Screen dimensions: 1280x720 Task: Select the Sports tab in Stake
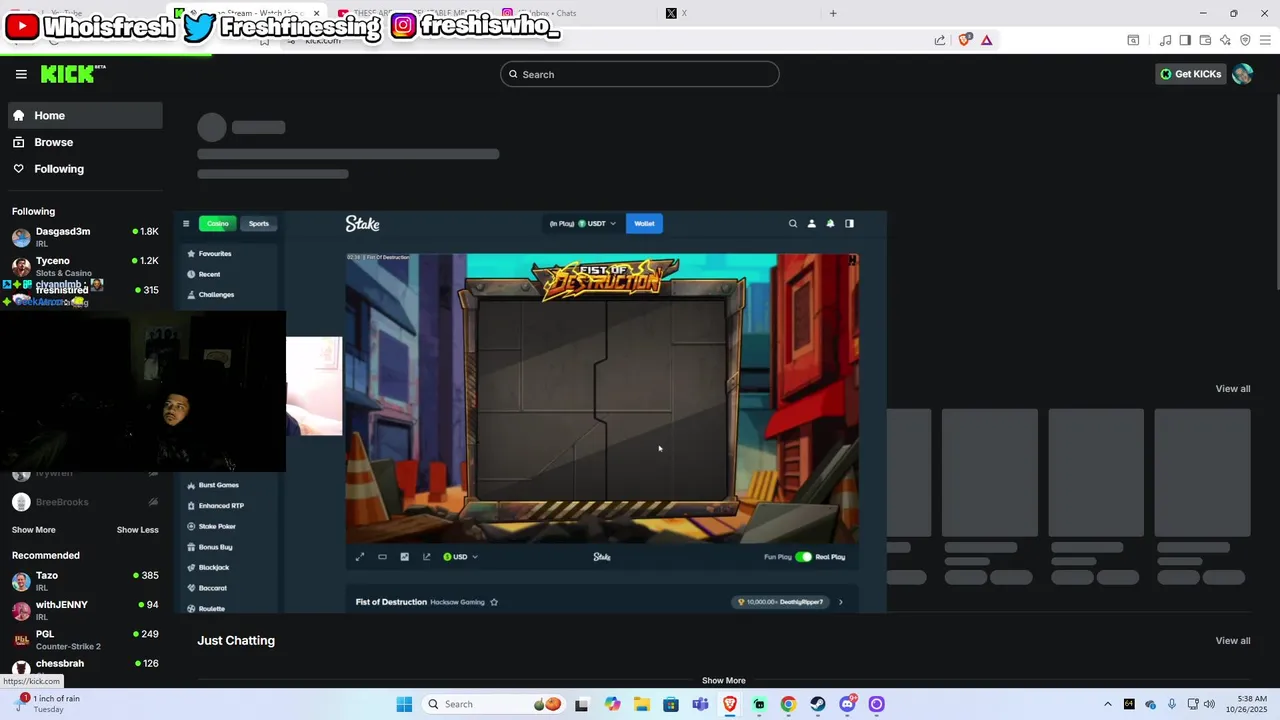pos(259,224)
